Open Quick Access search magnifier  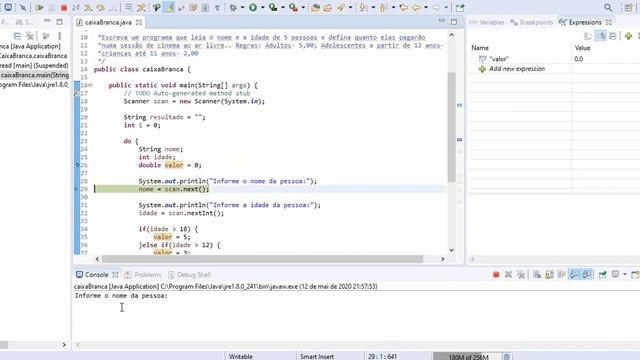[608, 7]
